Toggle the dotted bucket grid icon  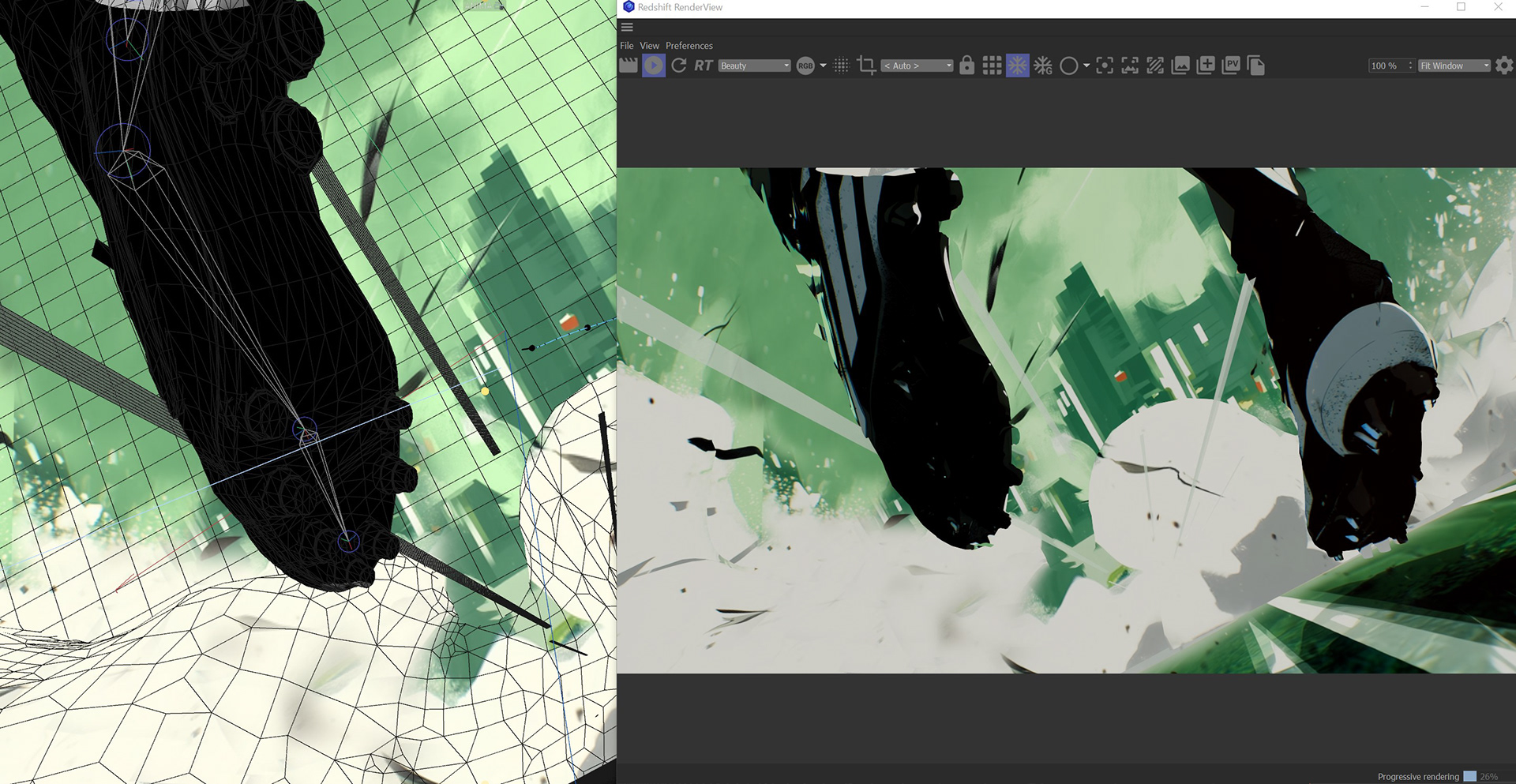pyautogui.click(x=842, y=66)
